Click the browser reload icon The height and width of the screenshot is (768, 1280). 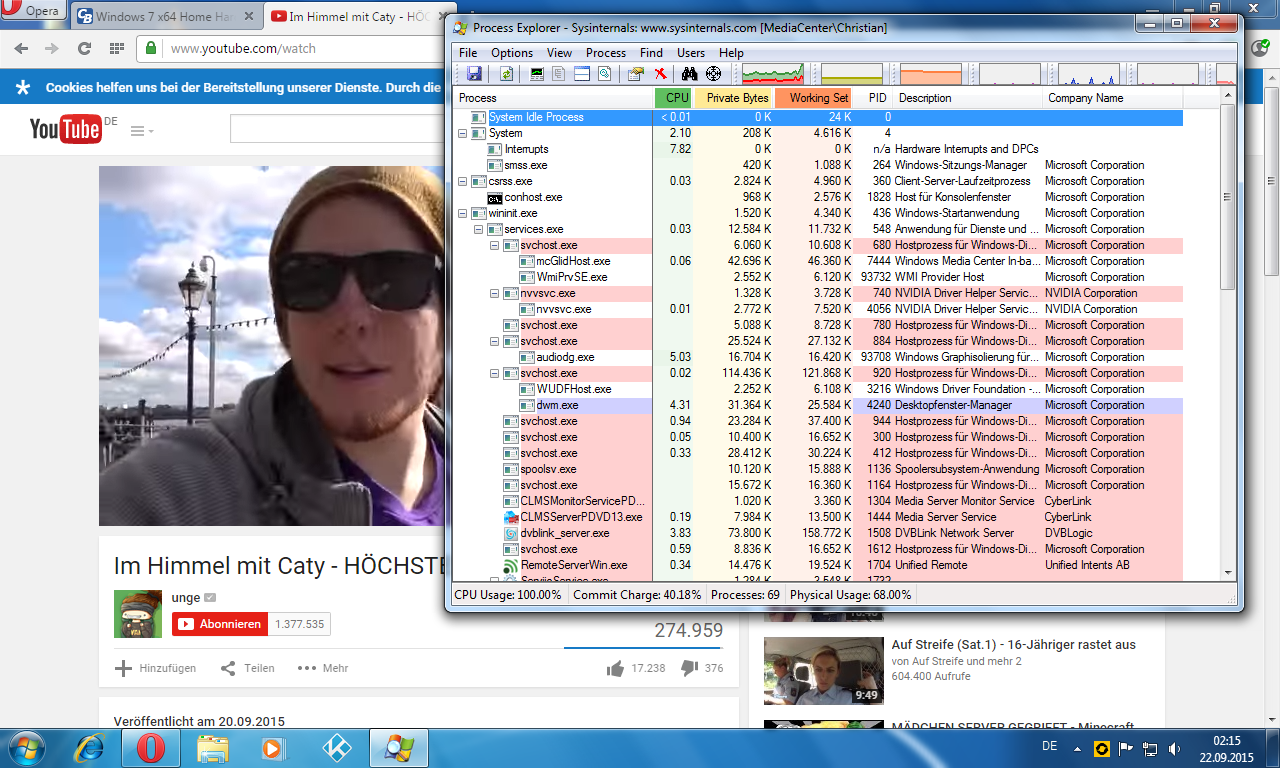[x=84, y=48]
